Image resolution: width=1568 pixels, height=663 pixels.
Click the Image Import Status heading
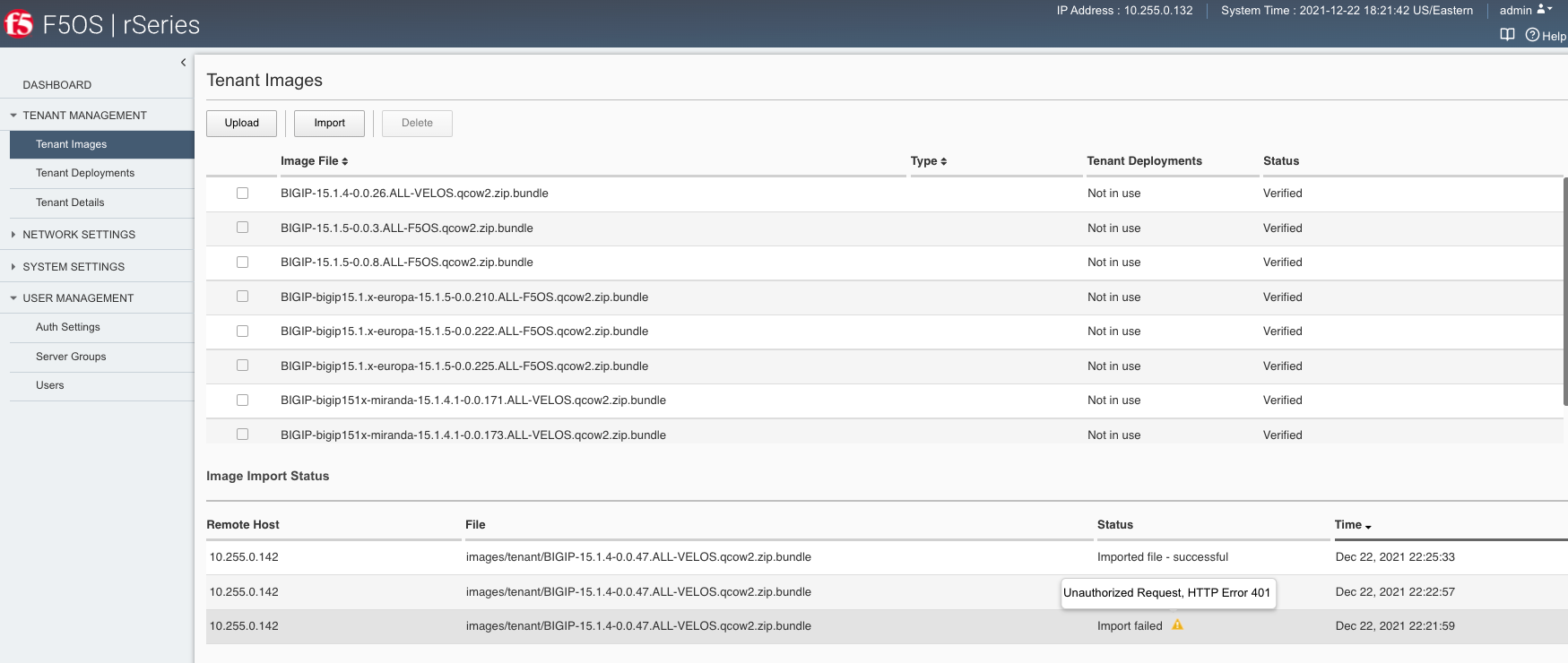[x=267, y=477]
